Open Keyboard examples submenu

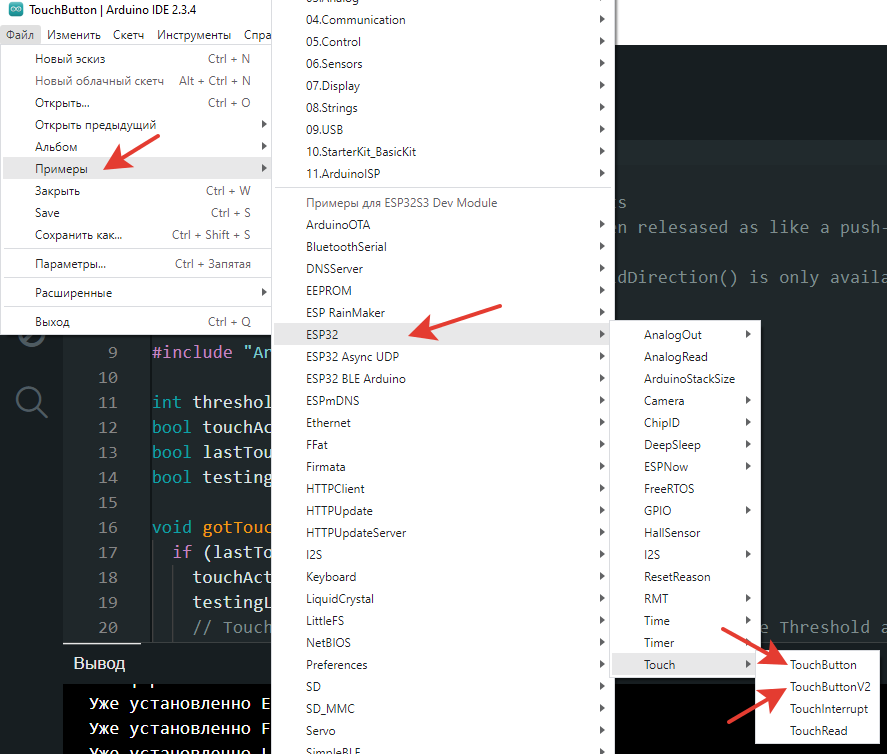[442, 577]
